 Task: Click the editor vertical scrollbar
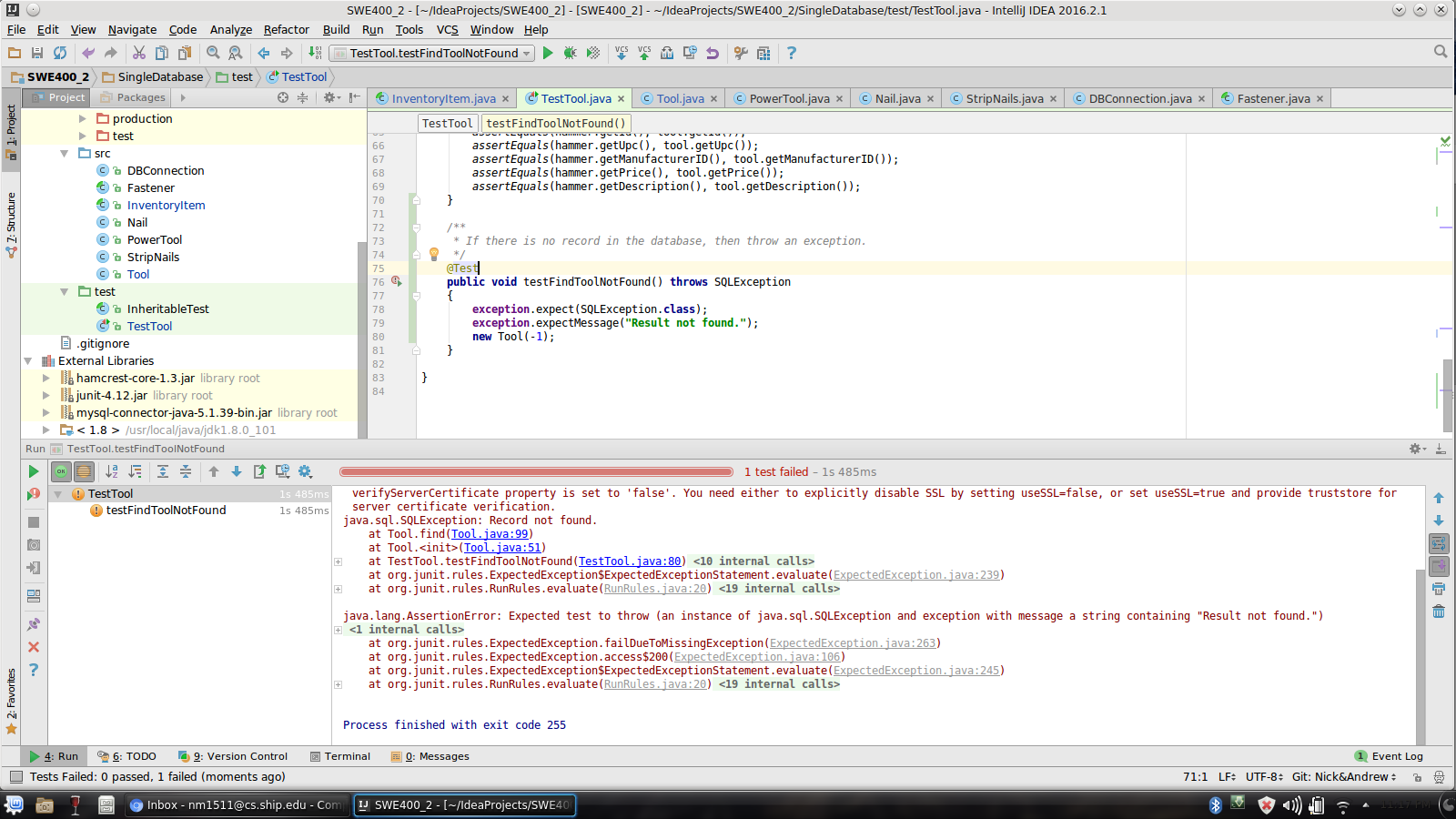tap(1448, 395)
